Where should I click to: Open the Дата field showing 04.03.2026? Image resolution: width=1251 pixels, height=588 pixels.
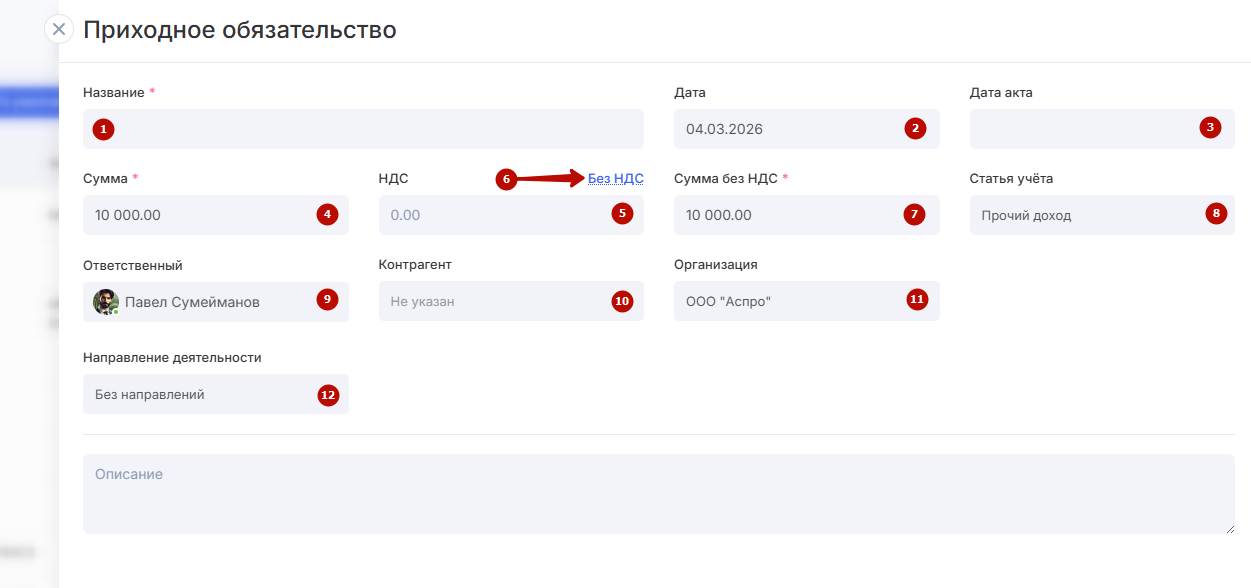790,129
